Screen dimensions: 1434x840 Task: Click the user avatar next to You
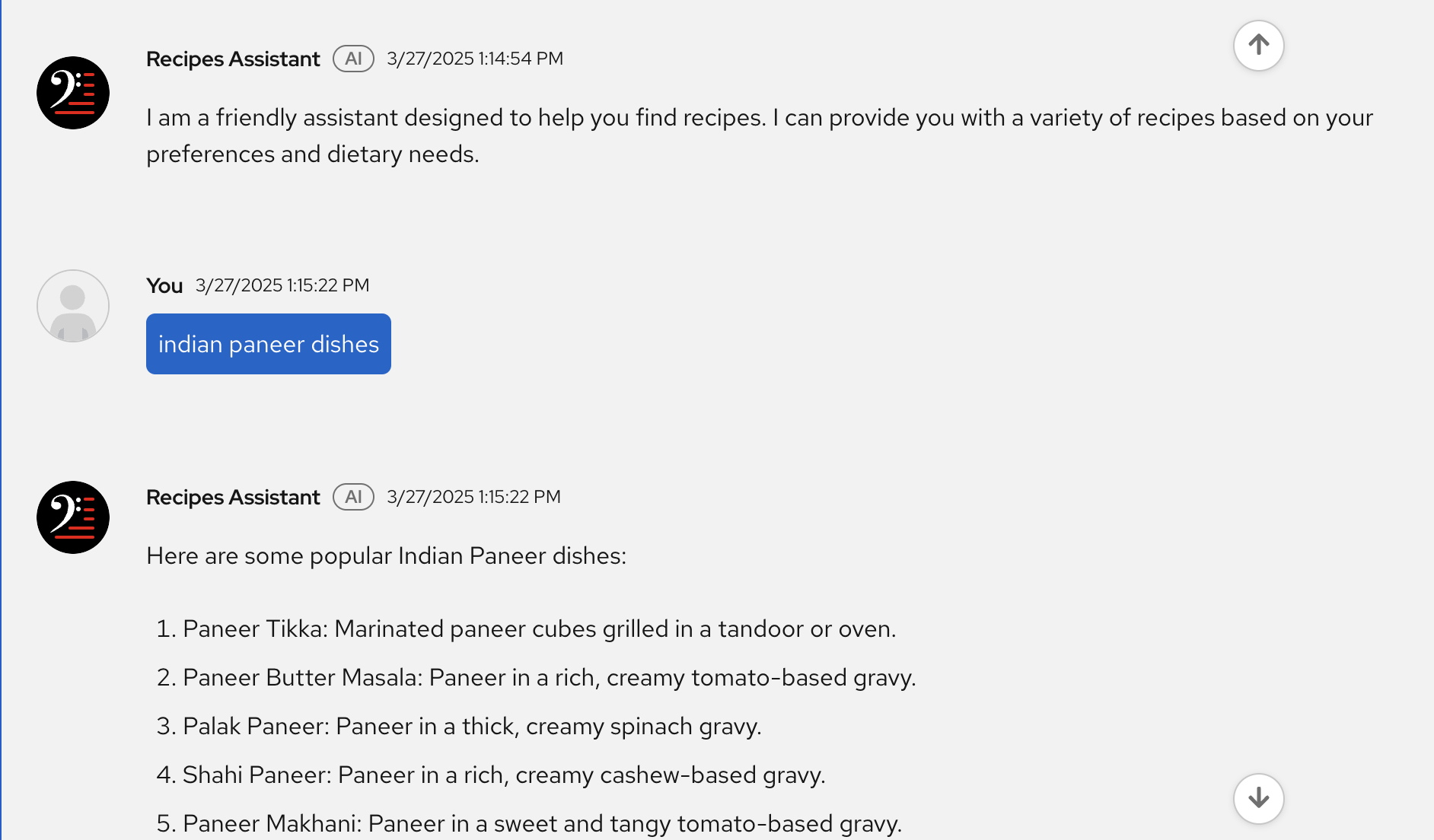pyautogui.click(x=73, y=306)
